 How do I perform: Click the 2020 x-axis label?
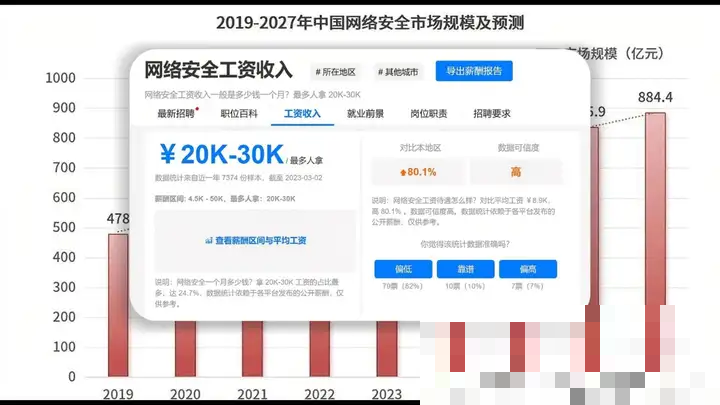(186, 394)
